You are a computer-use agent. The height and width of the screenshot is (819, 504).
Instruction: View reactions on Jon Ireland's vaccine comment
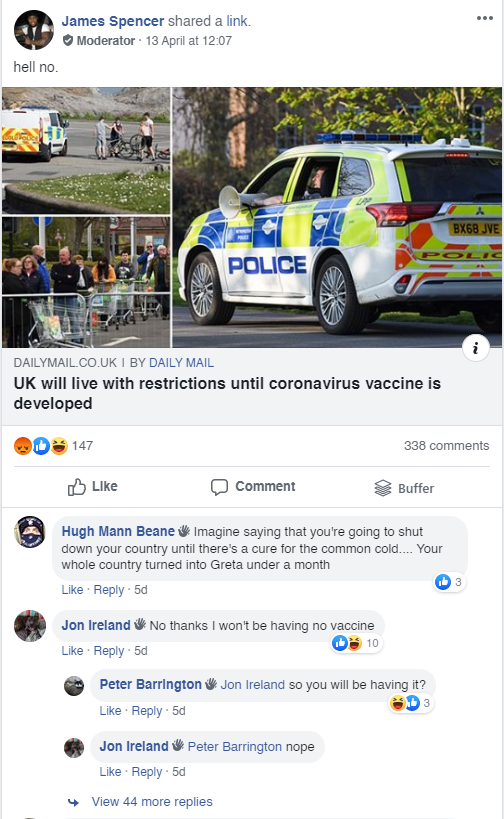356,643
